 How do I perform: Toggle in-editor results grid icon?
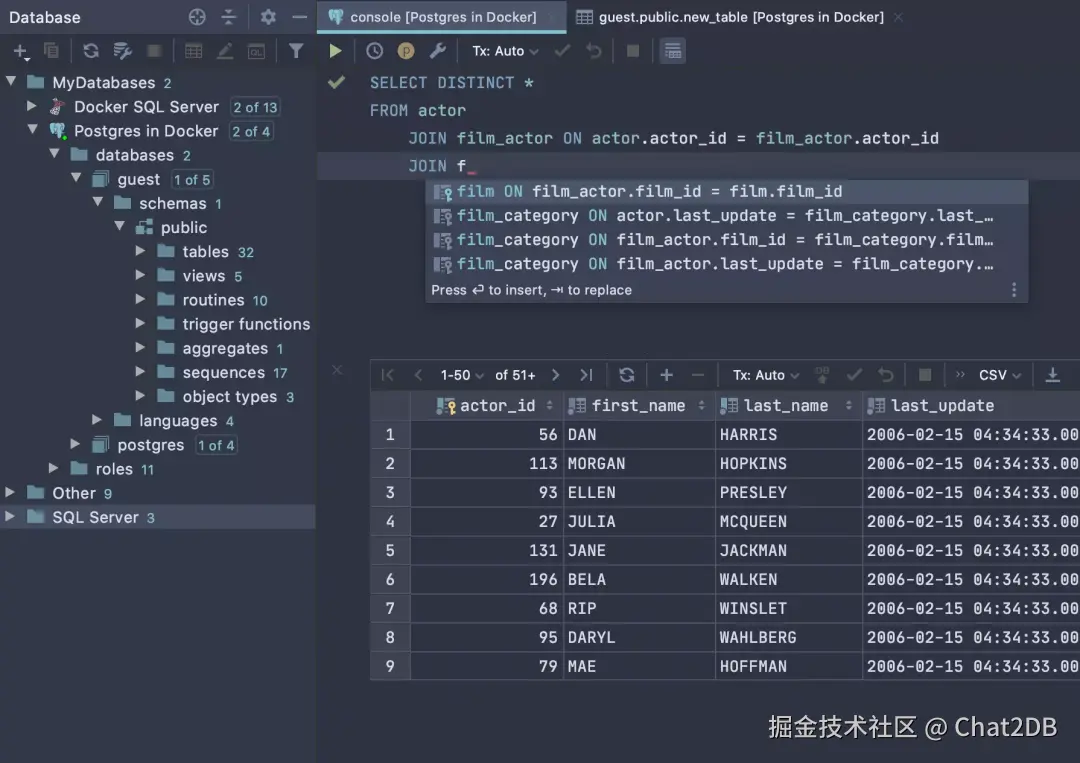673,50
